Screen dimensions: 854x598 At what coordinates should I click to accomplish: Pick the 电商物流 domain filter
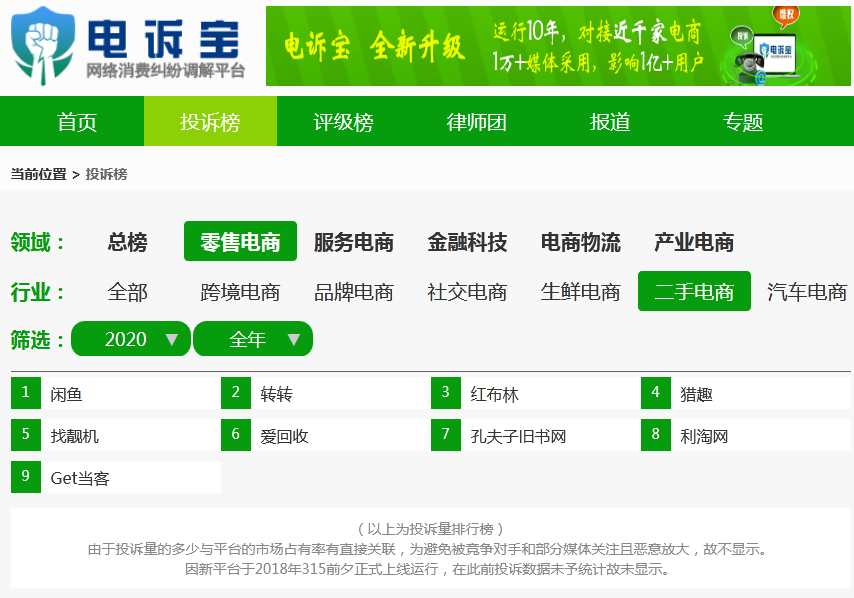[x=581, y=242]
